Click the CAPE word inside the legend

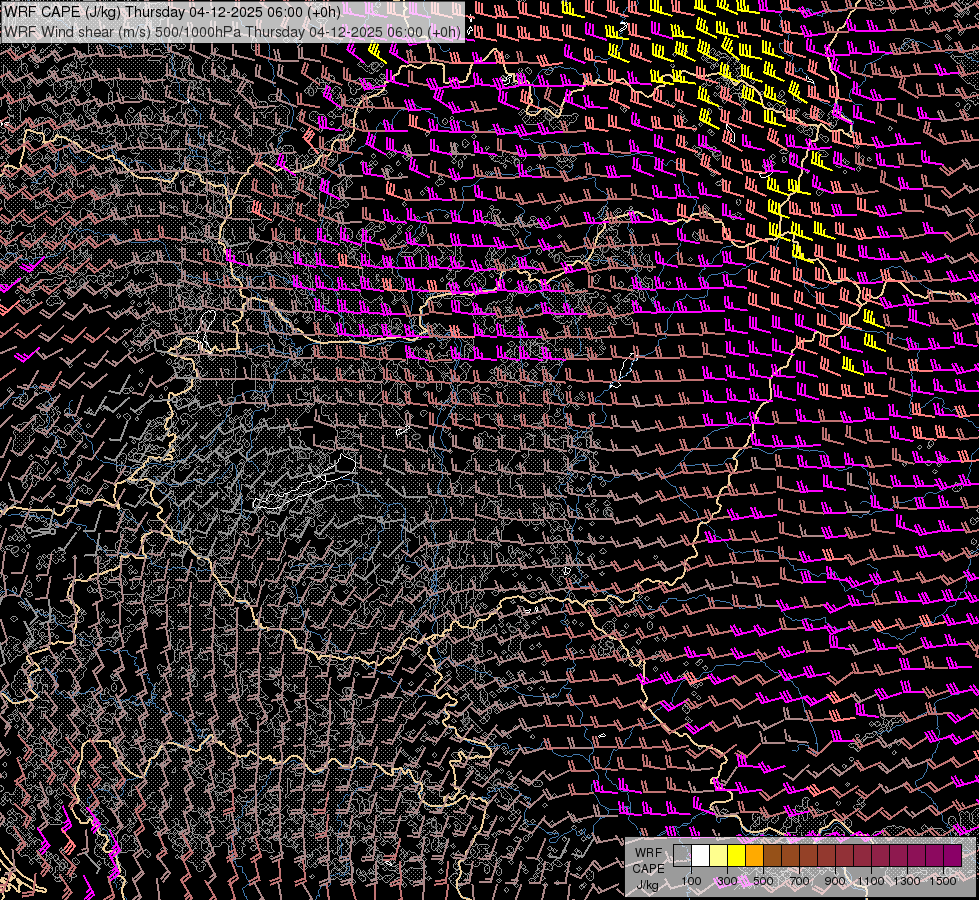(x=648, y=868)
